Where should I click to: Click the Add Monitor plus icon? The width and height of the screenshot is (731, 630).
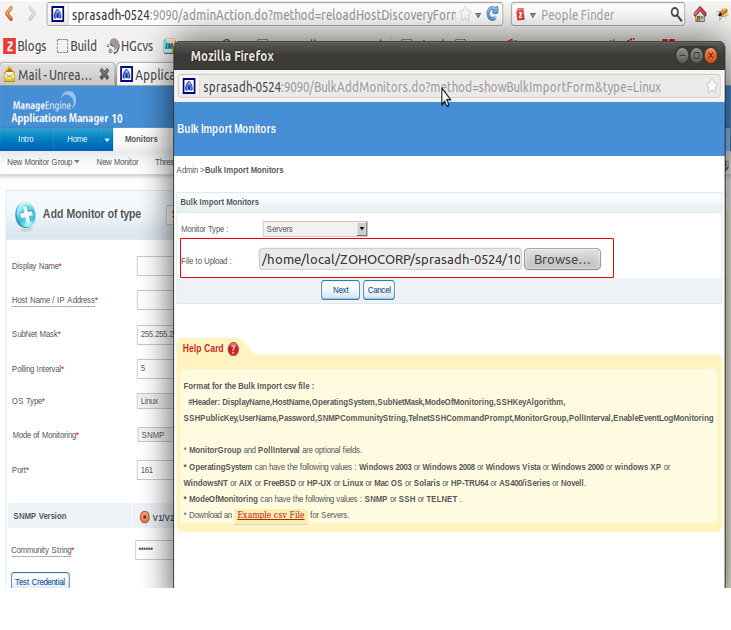tap(25, 215)
